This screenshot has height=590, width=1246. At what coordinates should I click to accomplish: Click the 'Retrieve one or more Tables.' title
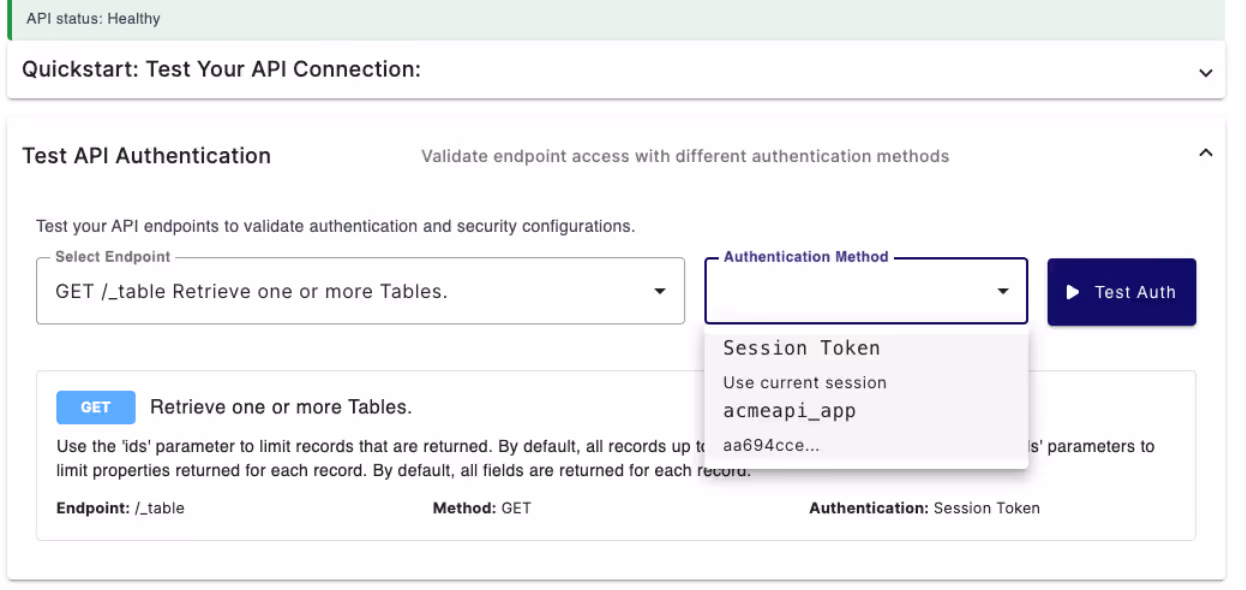coord(281,407)
